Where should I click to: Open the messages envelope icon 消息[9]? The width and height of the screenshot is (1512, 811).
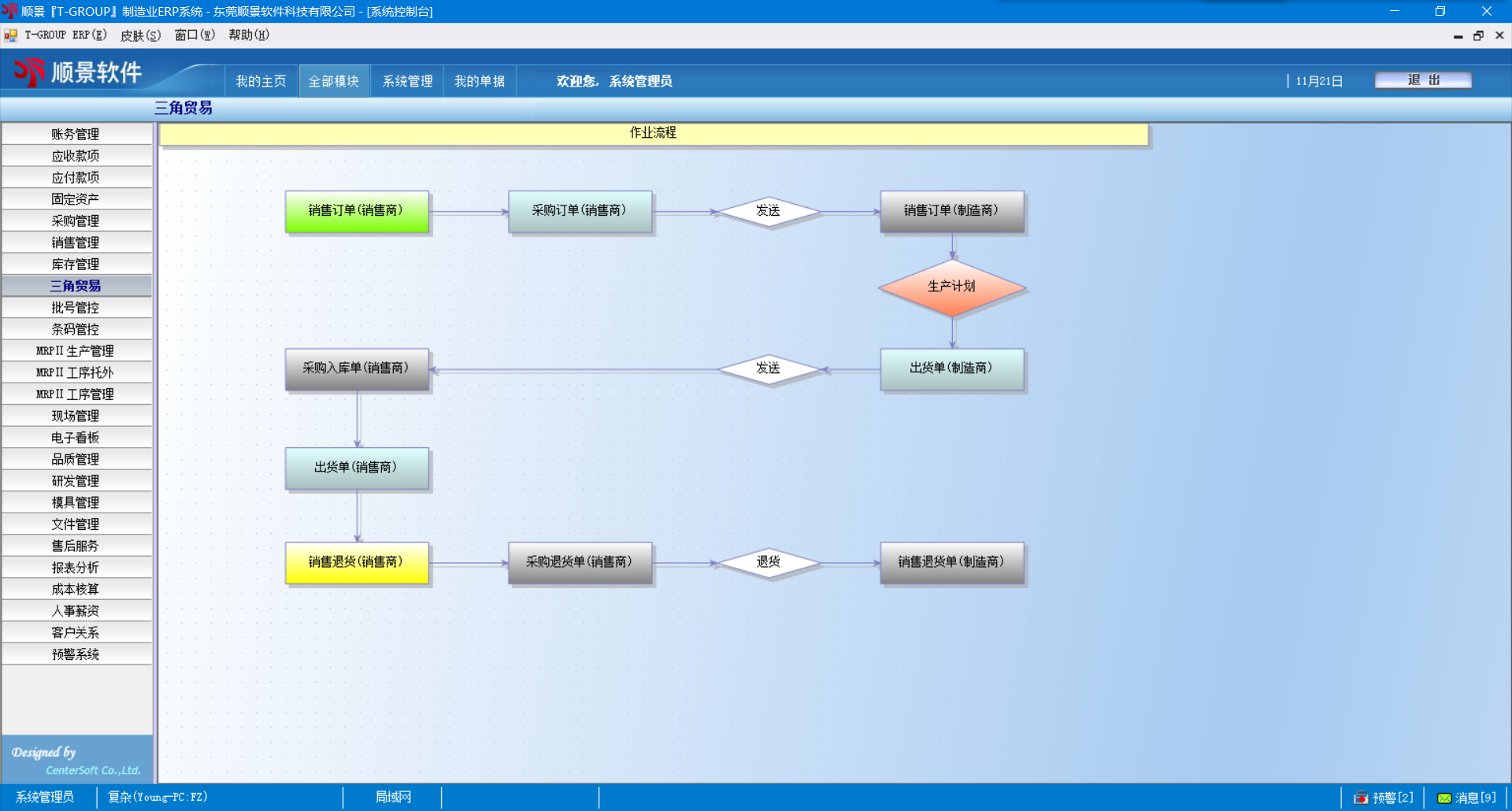click(1444, 798)
